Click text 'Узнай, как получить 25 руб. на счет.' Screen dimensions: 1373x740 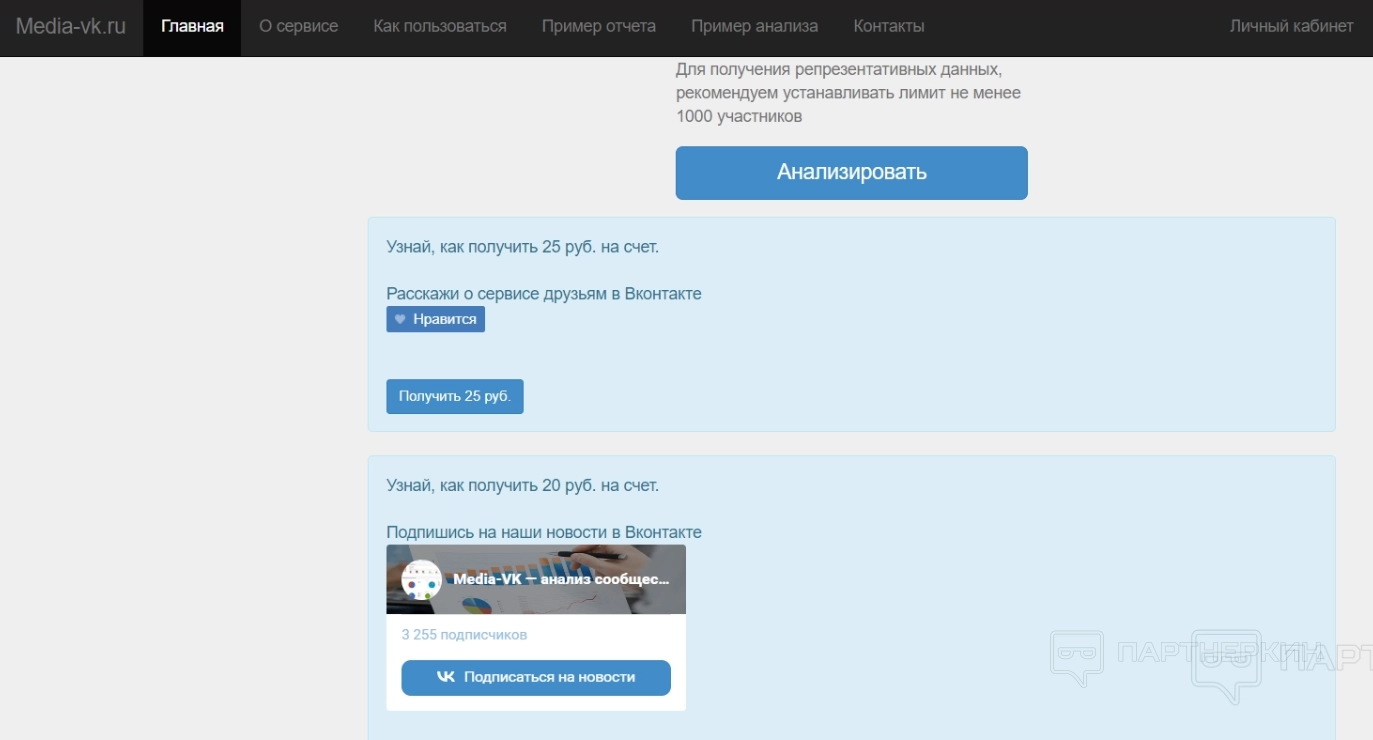(x=523, y=246)
